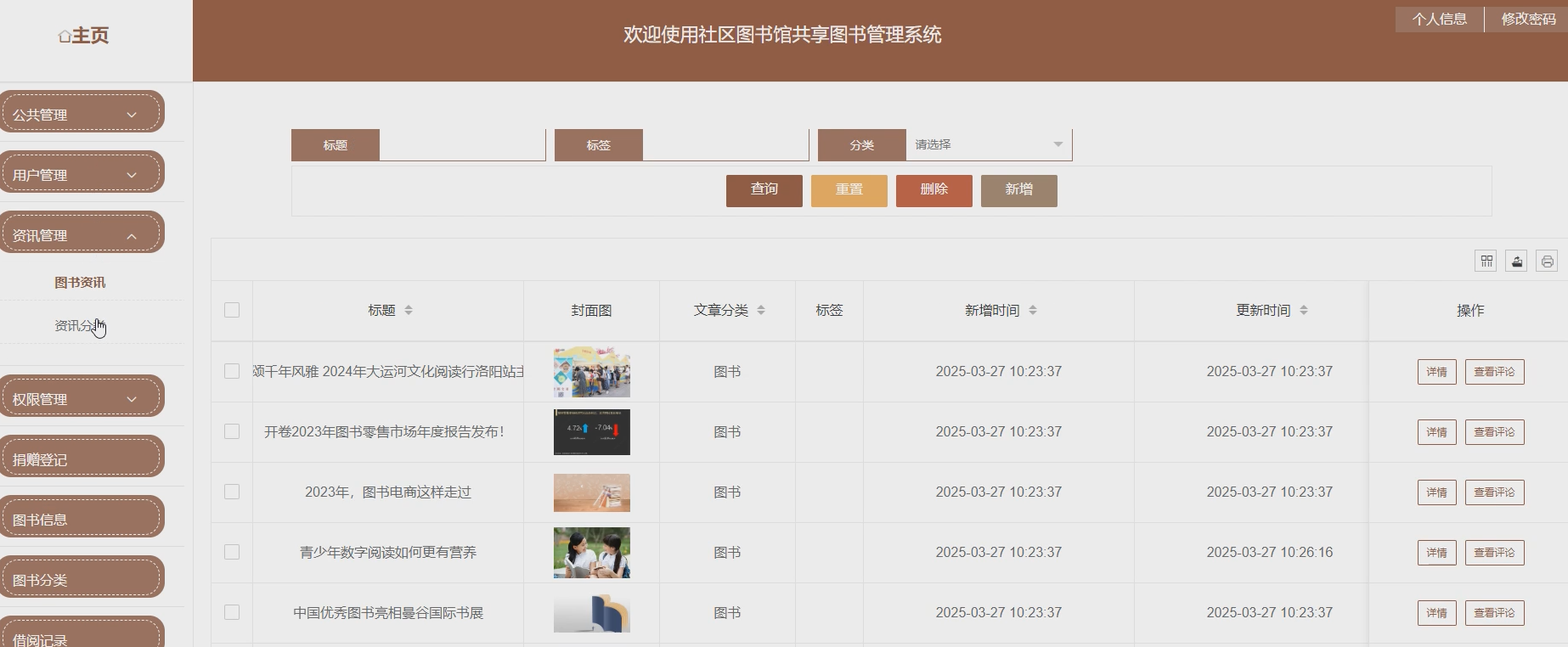Expand the 公共管理 sidebar menu
The height and width of the screenshot is (647, 1568).
(82, 112)
